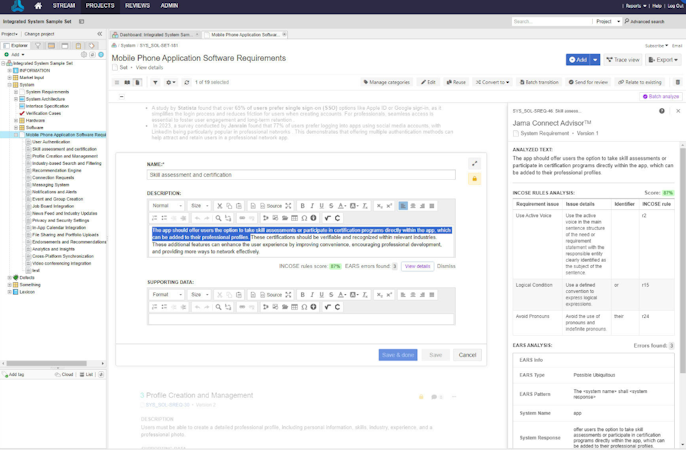The width and height of the screenshot is (686, 450).
Task: Toggle Source mode in the Supporting Data editor
Action: tap(271, 295)
